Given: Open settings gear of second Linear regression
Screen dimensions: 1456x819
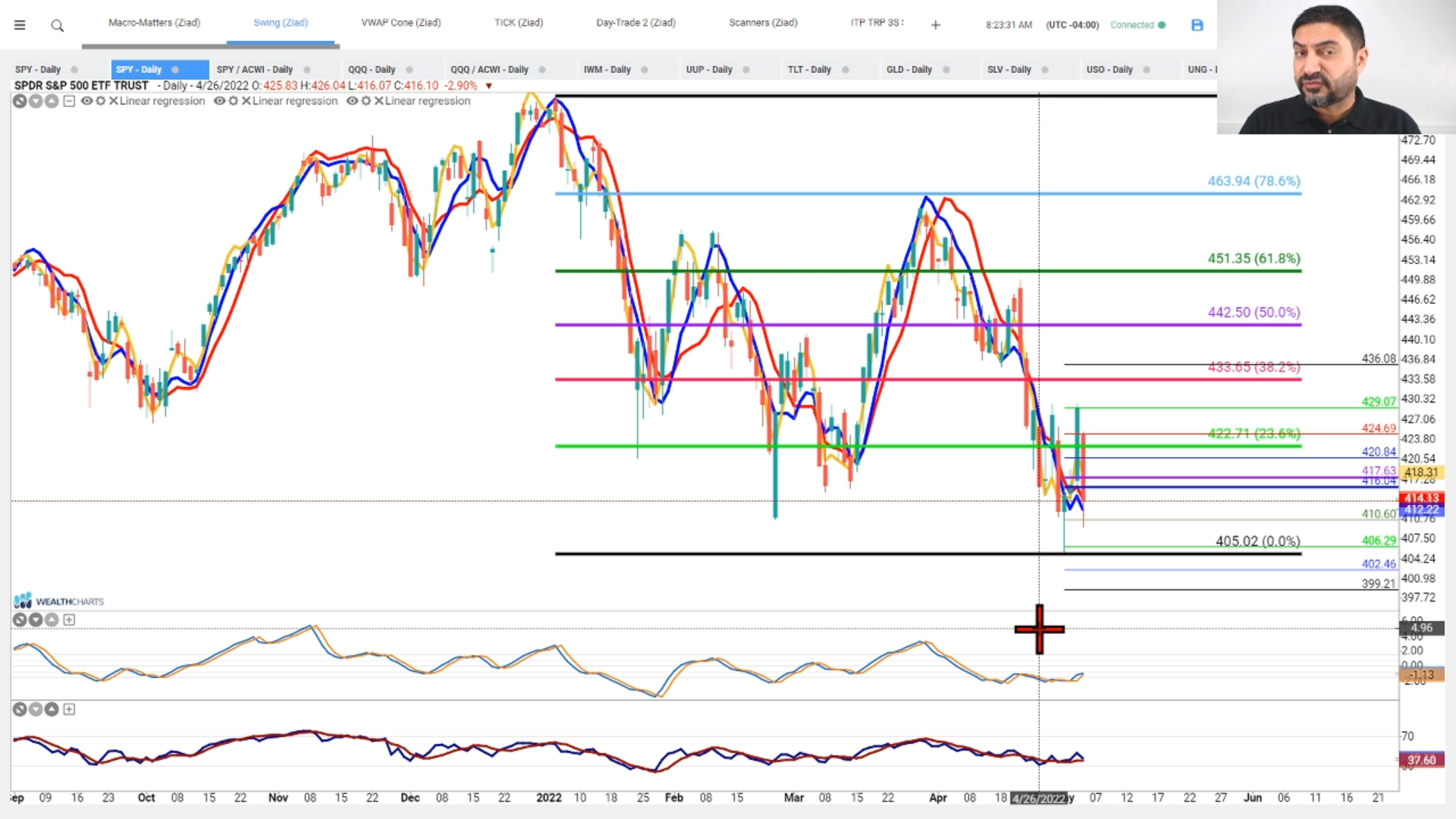Looking at the screenshot, I should [234, 101].
